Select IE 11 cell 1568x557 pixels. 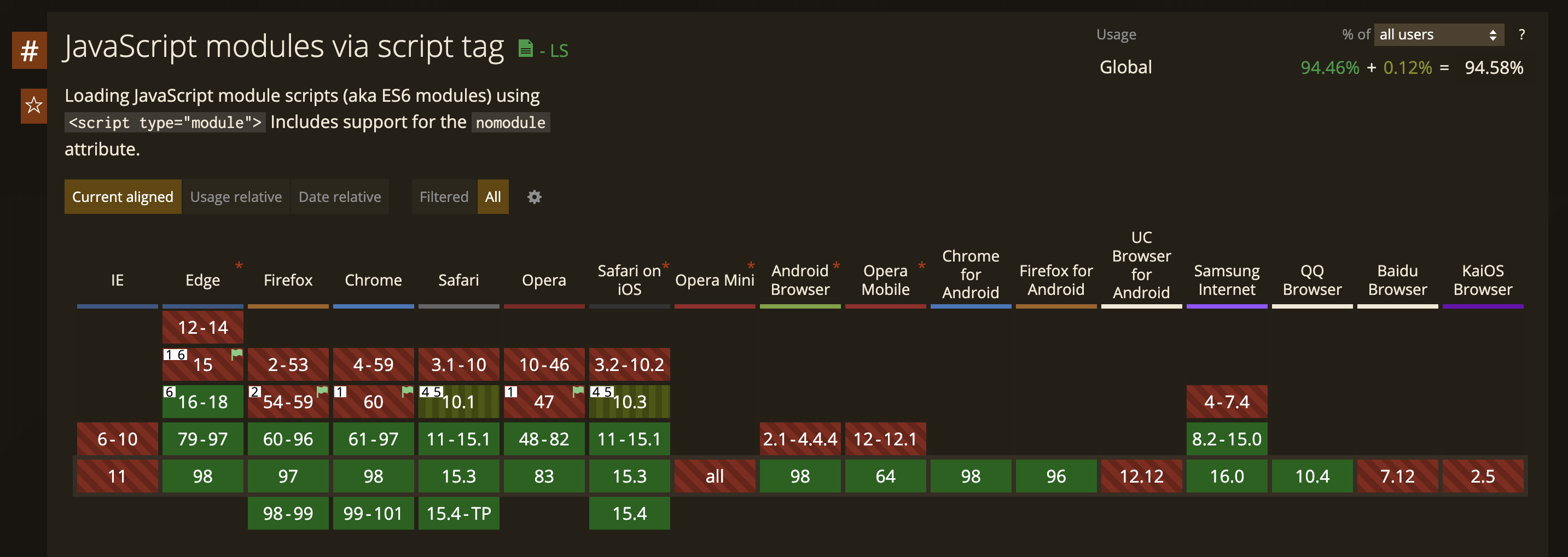point(118,476)
